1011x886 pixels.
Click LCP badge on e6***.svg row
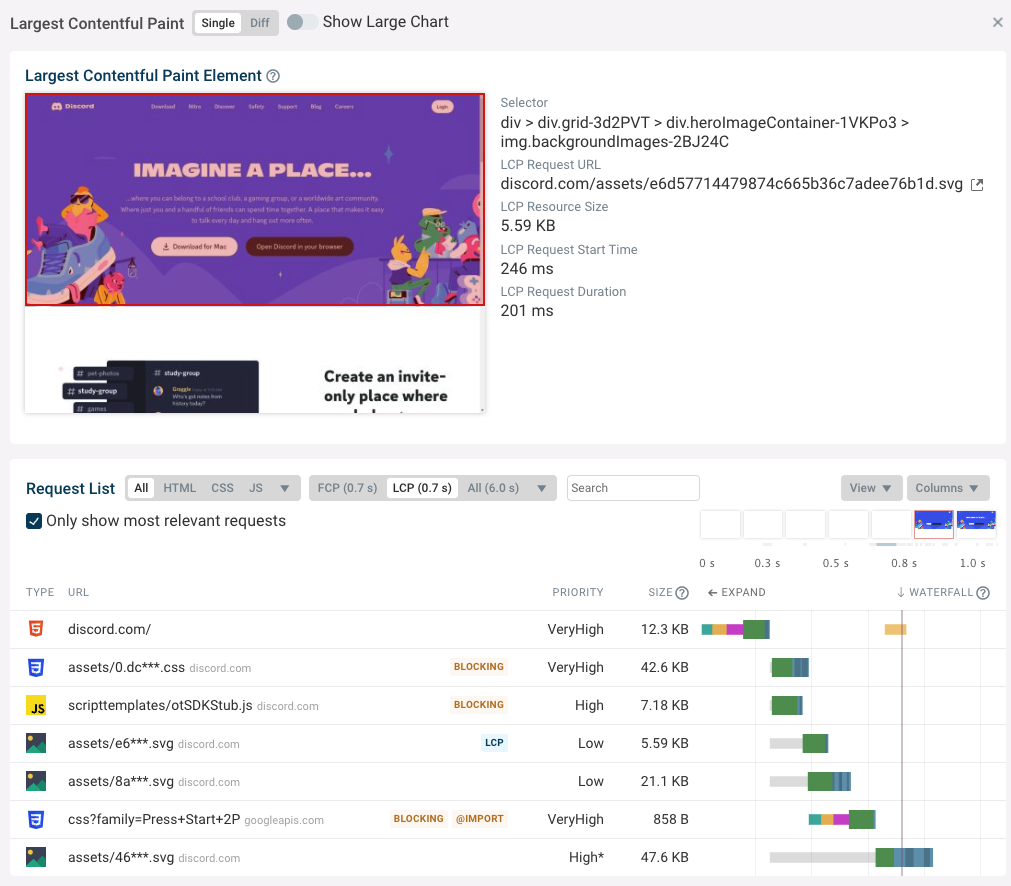494,743
